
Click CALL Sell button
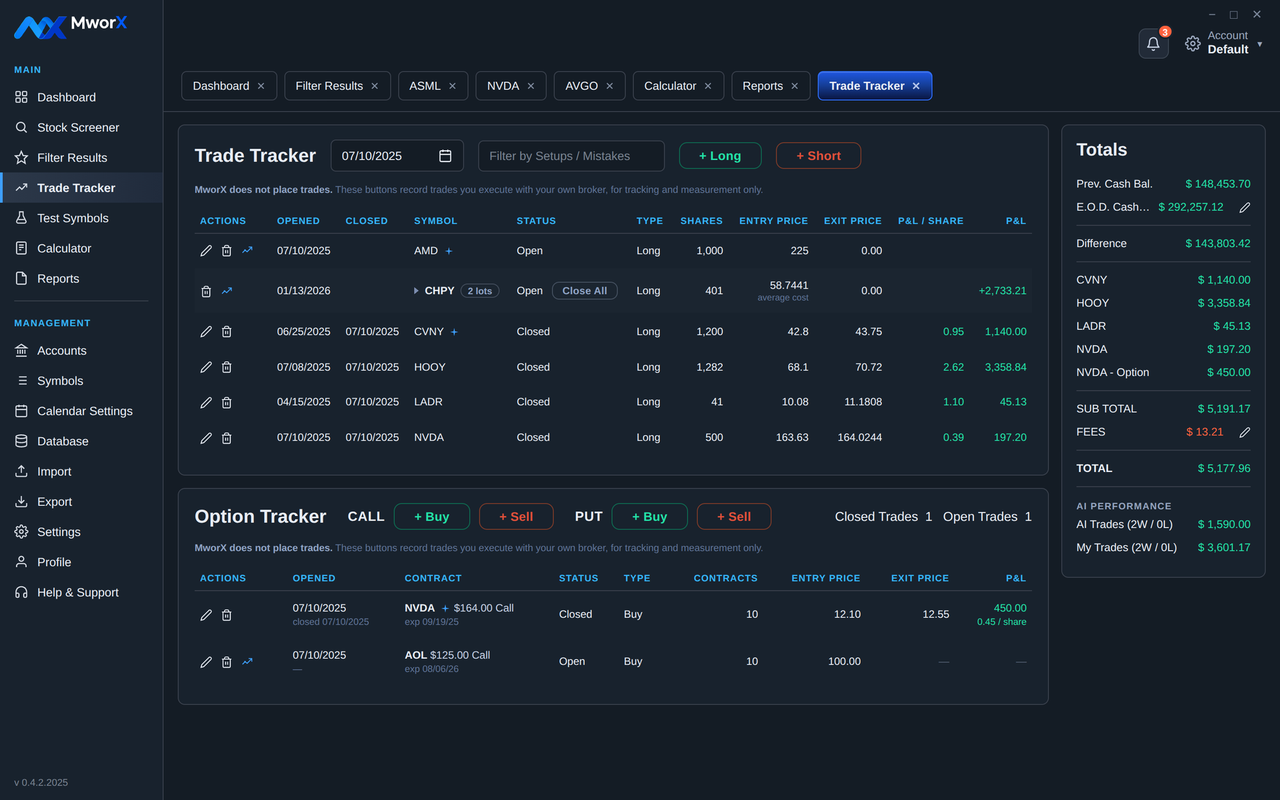[x=516, y=517]
